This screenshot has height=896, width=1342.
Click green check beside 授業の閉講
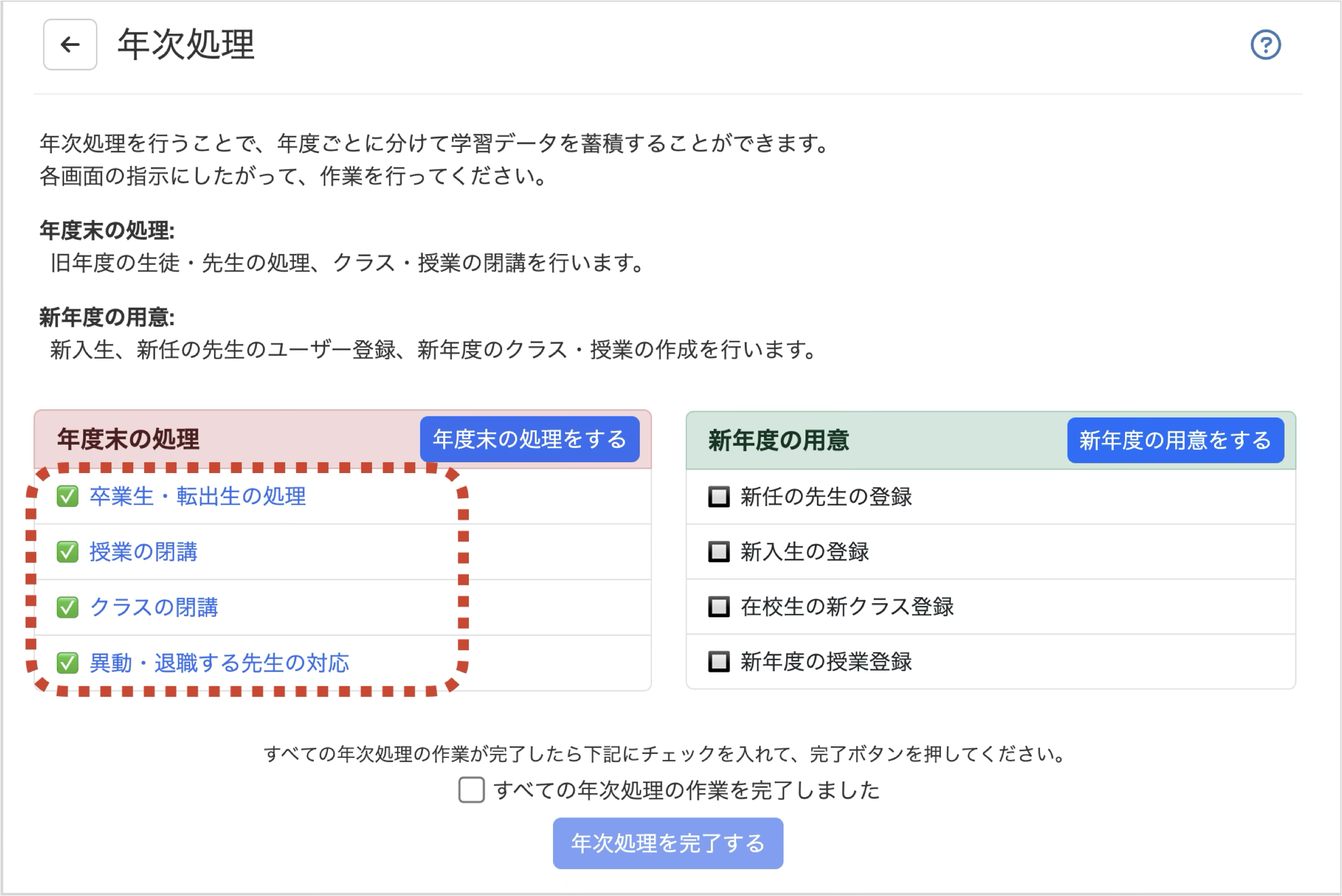tap(67, 552)
